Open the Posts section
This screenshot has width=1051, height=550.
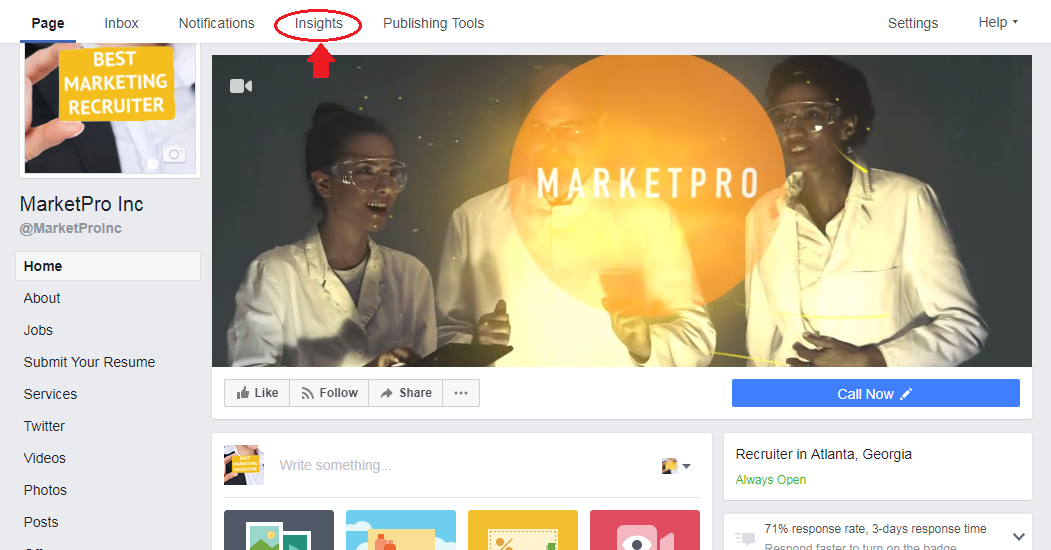[x=41, y=523]
